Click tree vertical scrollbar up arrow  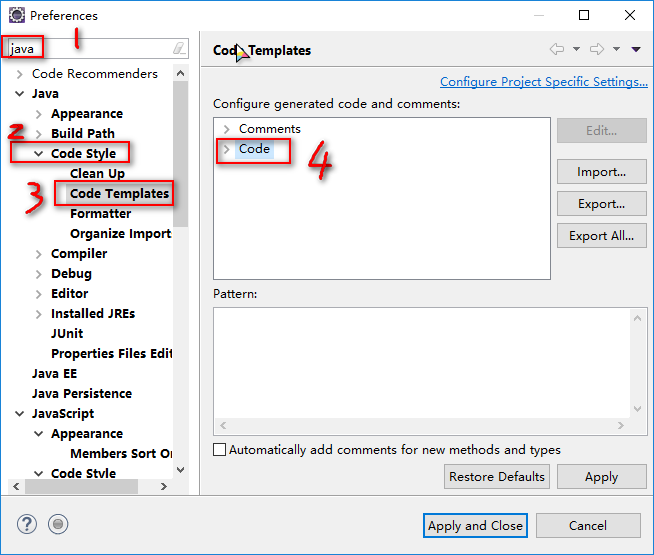click(181, 73)
